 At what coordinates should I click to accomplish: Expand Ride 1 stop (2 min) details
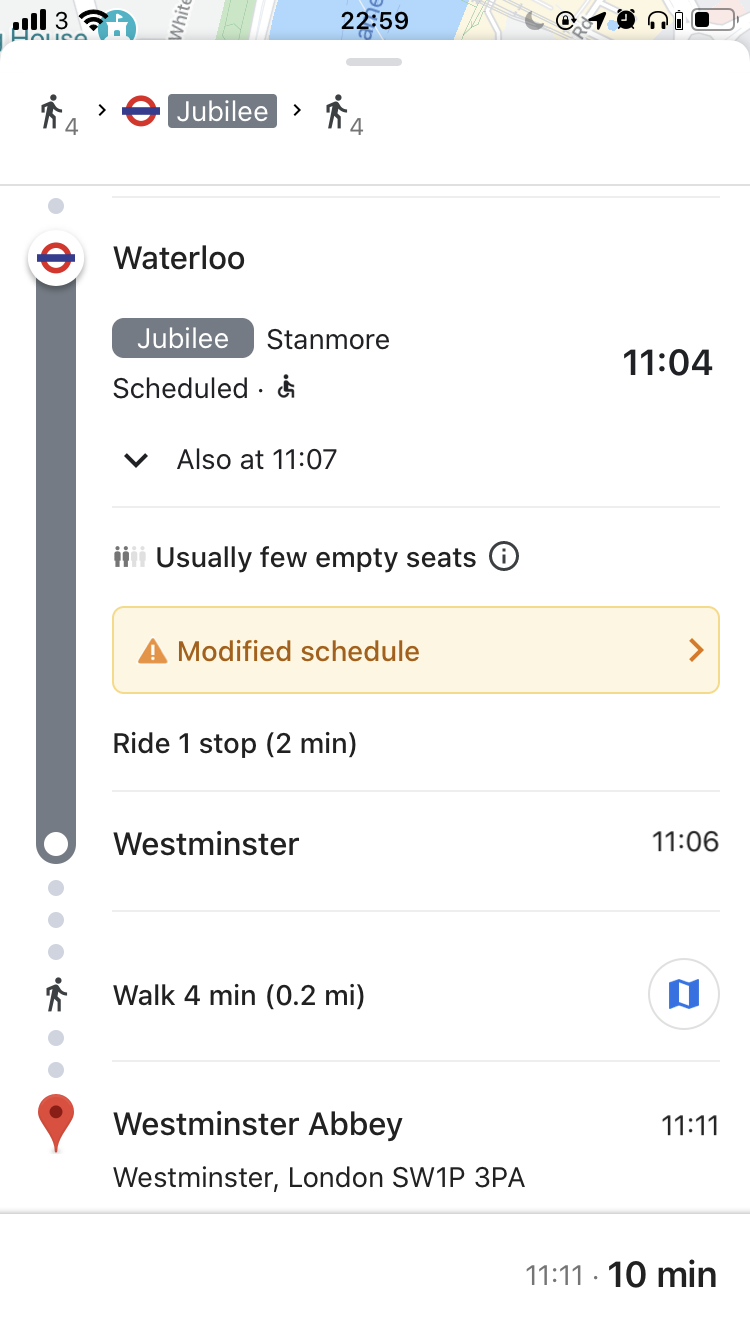tap(235, 744)
